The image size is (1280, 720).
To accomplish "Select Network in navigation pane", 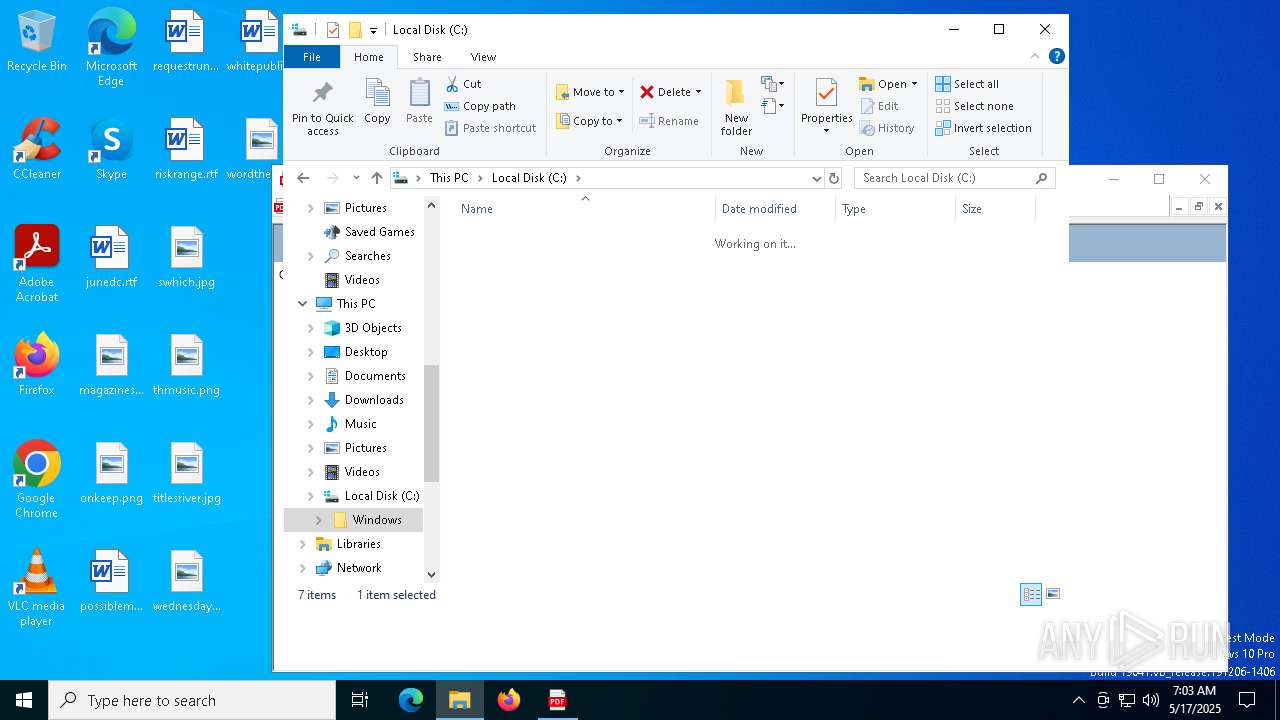I will (x=359, y=568).
